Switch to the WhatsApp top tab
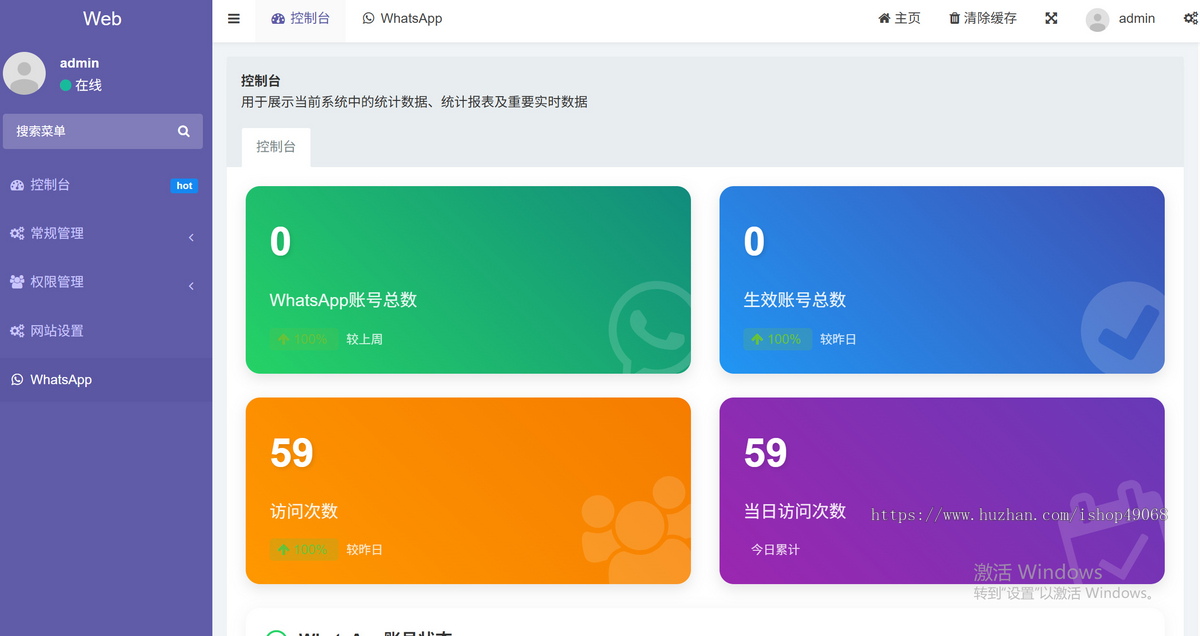1200x636 pixels. pyautogui.click(x=402, y=18)
